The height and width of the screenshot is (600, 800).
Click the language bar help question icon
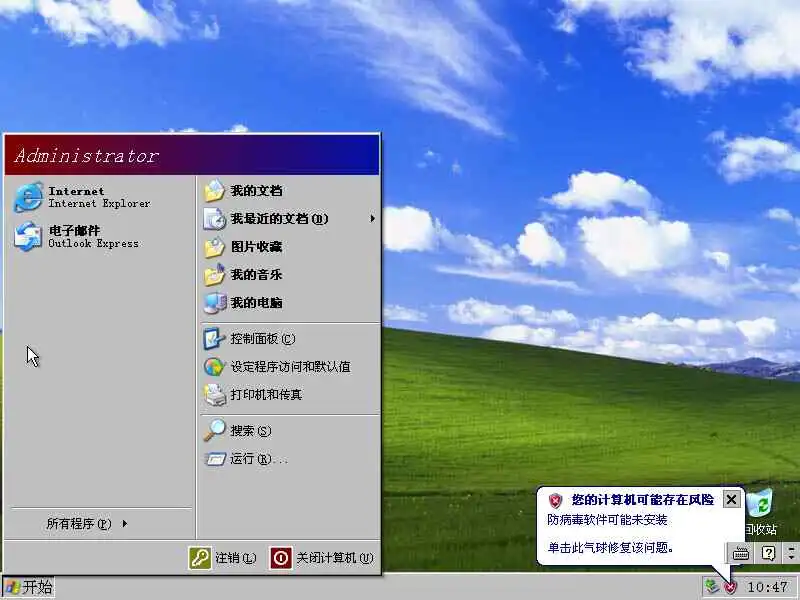tap(768, 553)
